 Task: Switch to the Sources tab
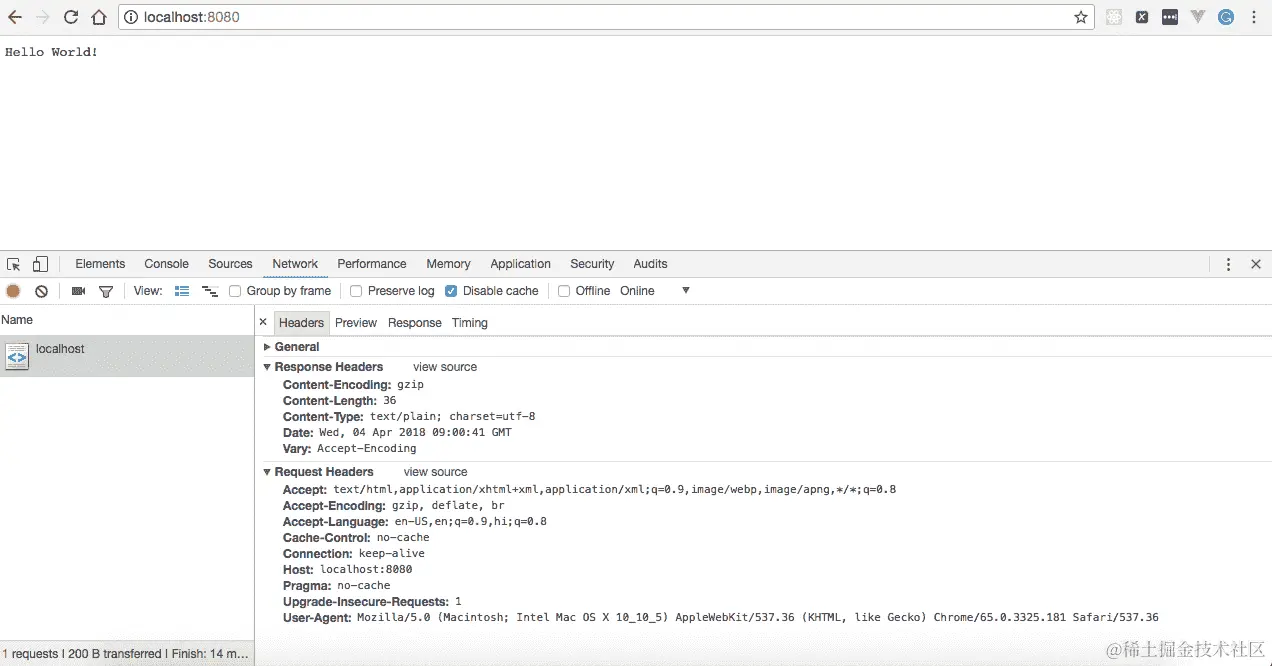230,264
